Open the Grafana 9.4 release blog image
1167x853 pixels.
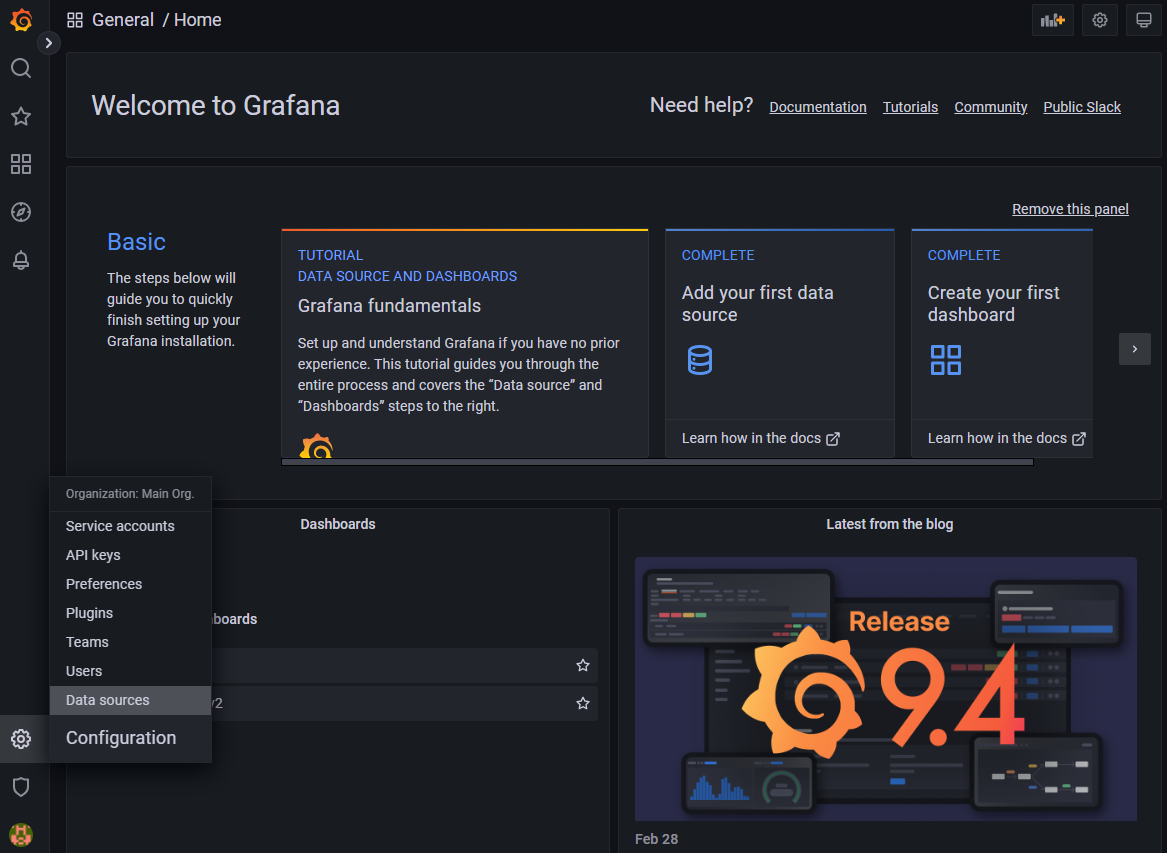[x=886, y=689]
